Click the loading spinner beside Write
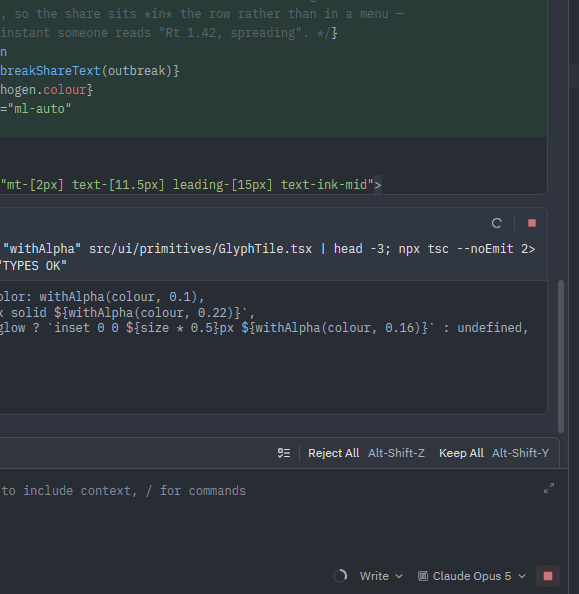 (340, 576)
